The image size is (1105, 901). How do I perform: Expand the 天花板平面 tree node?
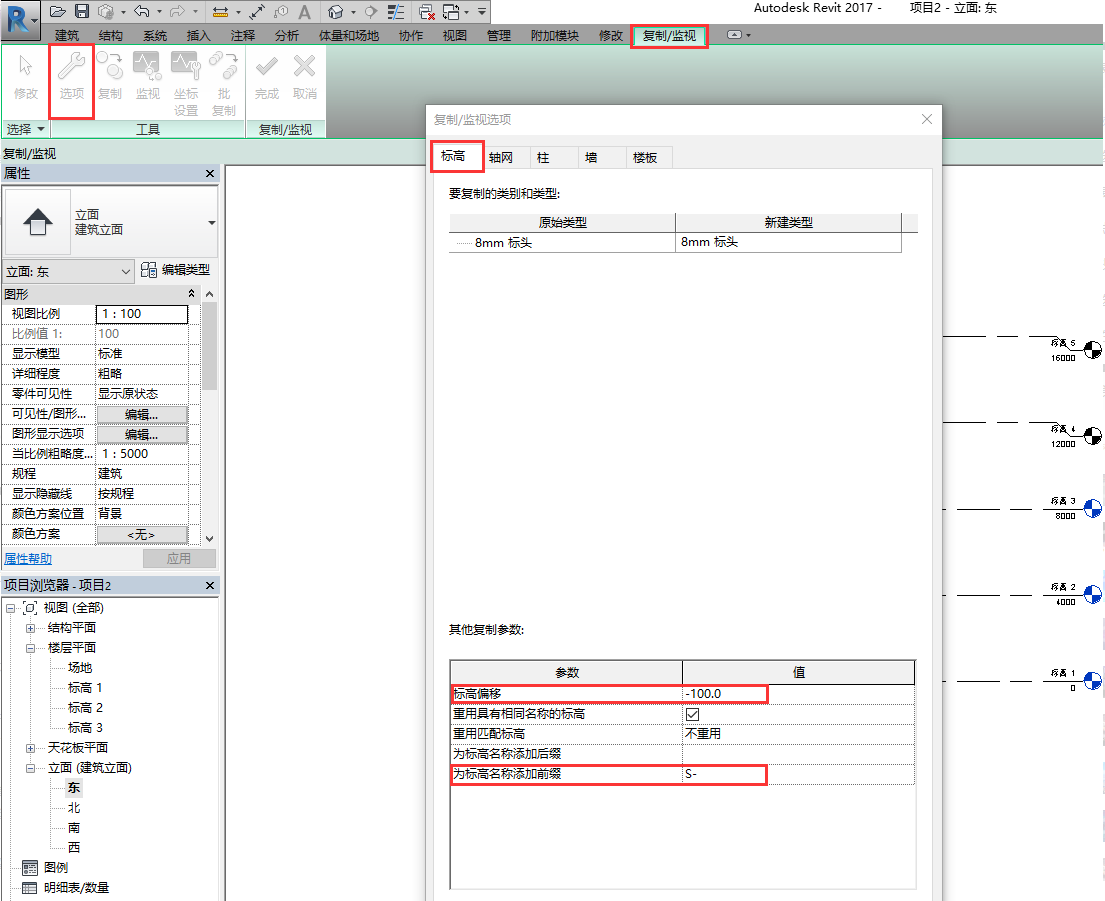click(30, 748)
